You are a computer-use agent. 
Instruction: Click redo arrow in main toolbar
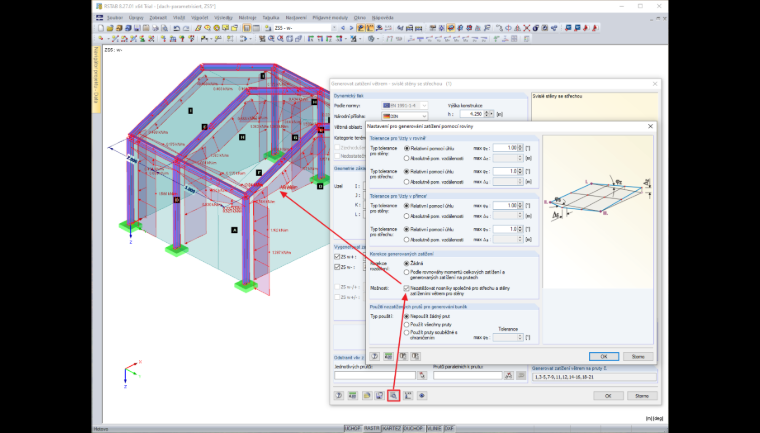pos(186,28)
